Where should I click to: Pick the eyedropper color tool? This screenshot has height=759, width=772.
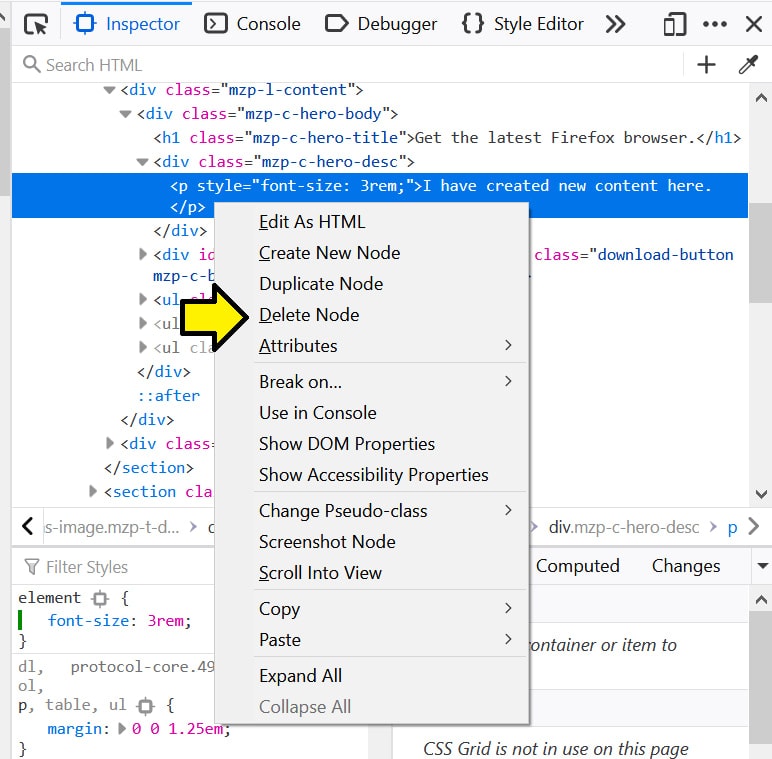tap(747, 65)
